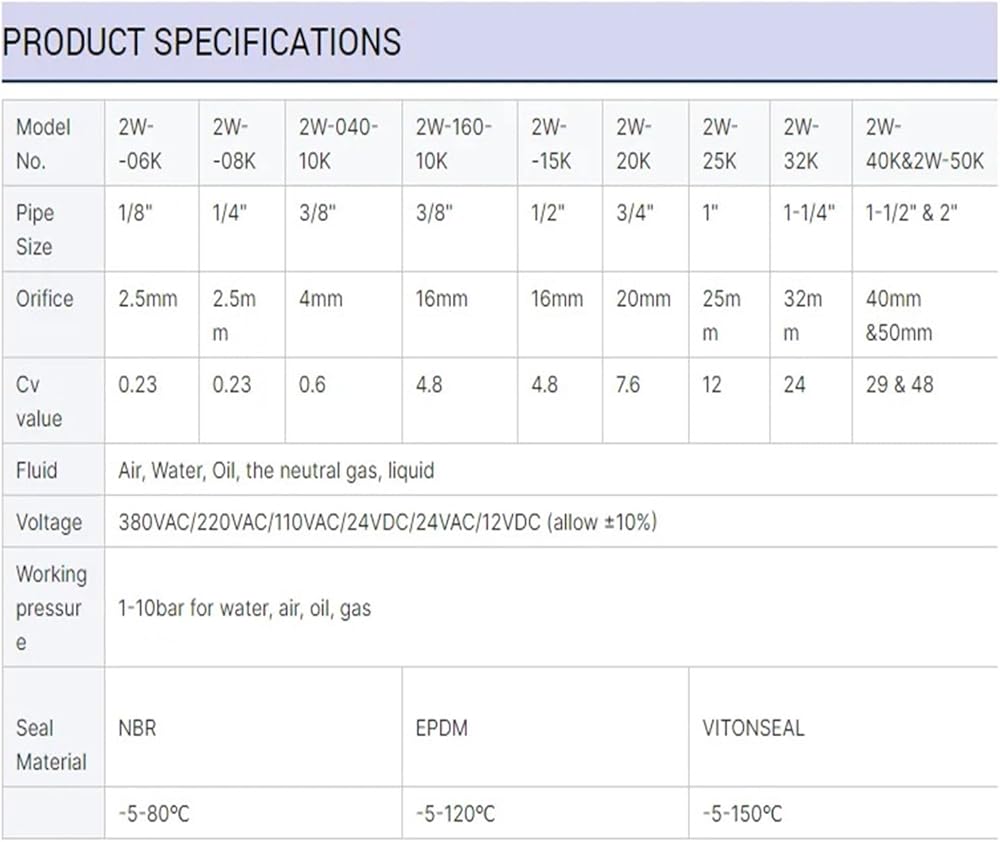Select the 2W-06K model cell
This screenshot has height=842, width=1000.
pos(152,144)
